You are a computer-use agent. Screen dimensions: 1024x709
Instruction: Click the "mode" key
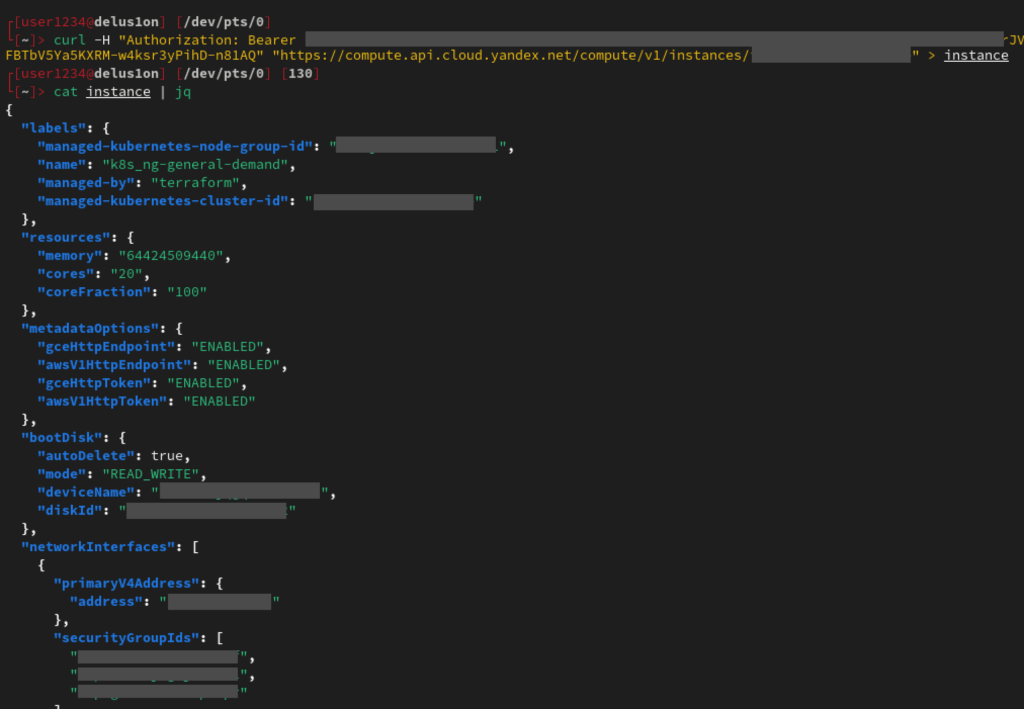coord(61,474)
